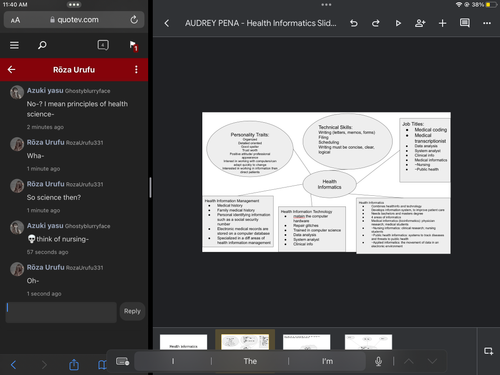The width and height of the screenshot is (500, 375).
Task: Choose "I'm" keyboard suggestion
Action: (327, 361)
